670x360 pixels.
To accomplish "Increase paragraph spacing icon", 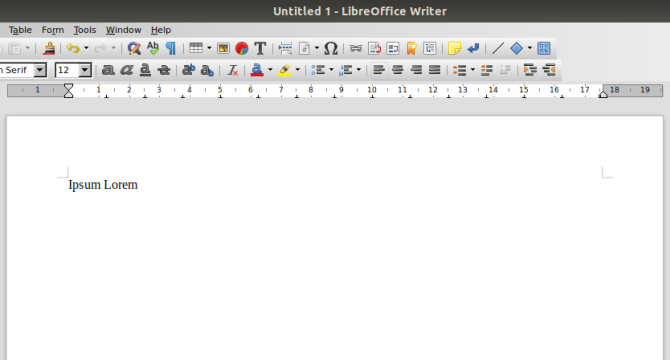I will (487, 70).
